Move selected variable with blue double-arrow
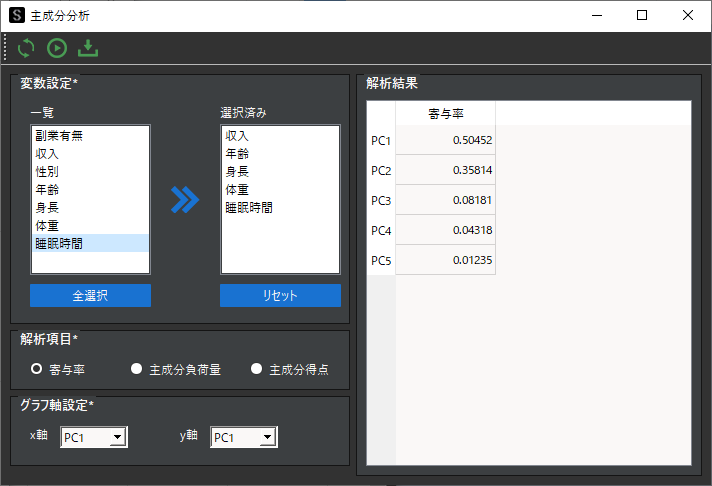 (185, 200)
